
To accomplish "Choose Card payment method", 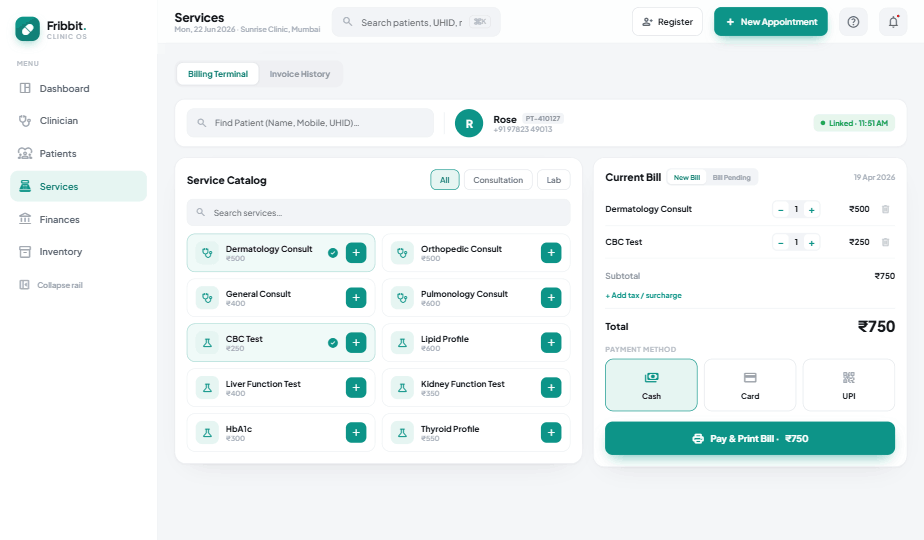I will (750, 385).
